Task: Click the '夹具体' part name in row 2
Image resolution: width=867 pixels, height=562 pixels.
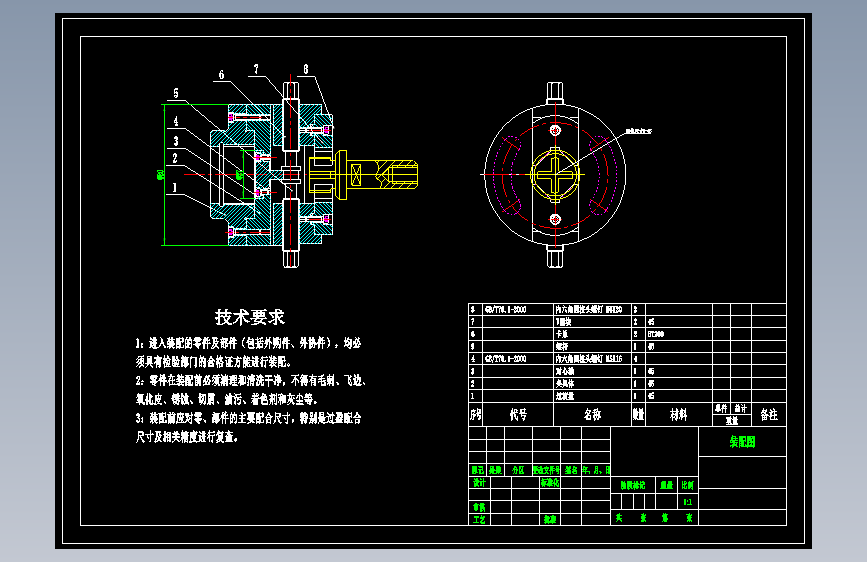Action: click(565, 383)
